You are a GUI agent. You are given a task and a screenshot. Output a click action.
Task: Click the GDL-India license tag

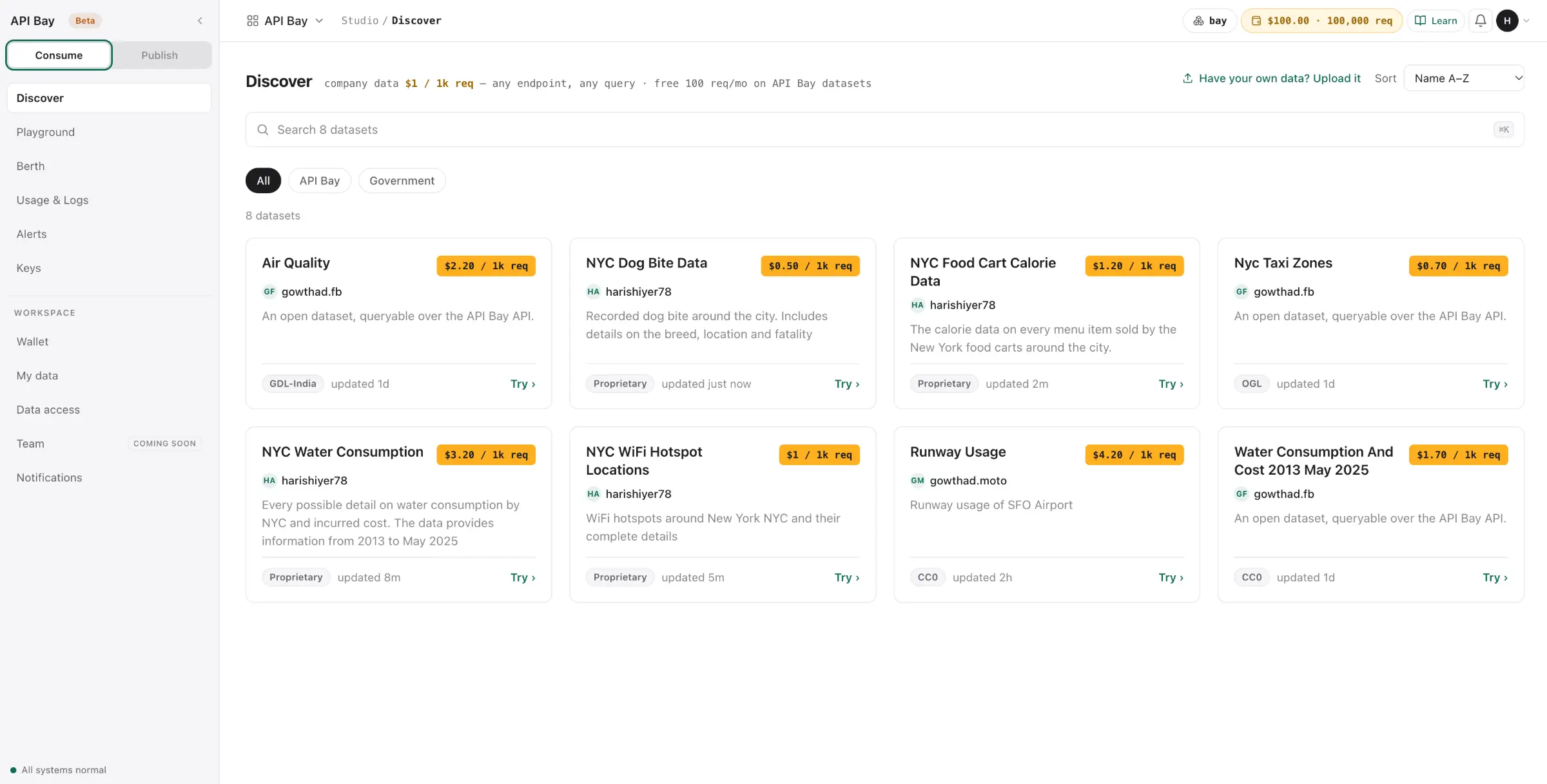tap(293, 384)
